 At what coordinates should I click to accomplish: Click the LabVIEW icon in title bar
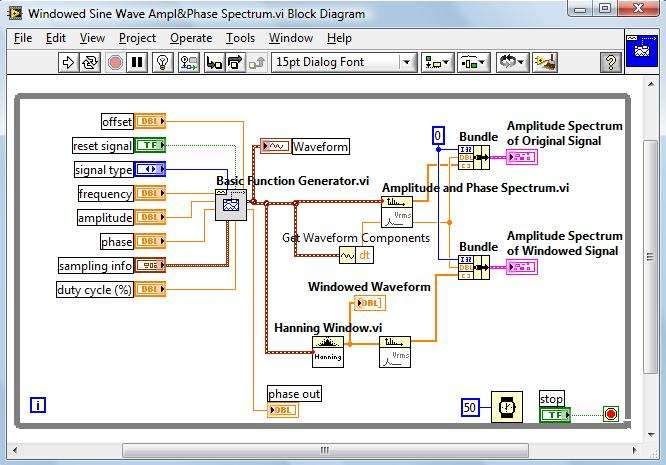coord(16,14)
